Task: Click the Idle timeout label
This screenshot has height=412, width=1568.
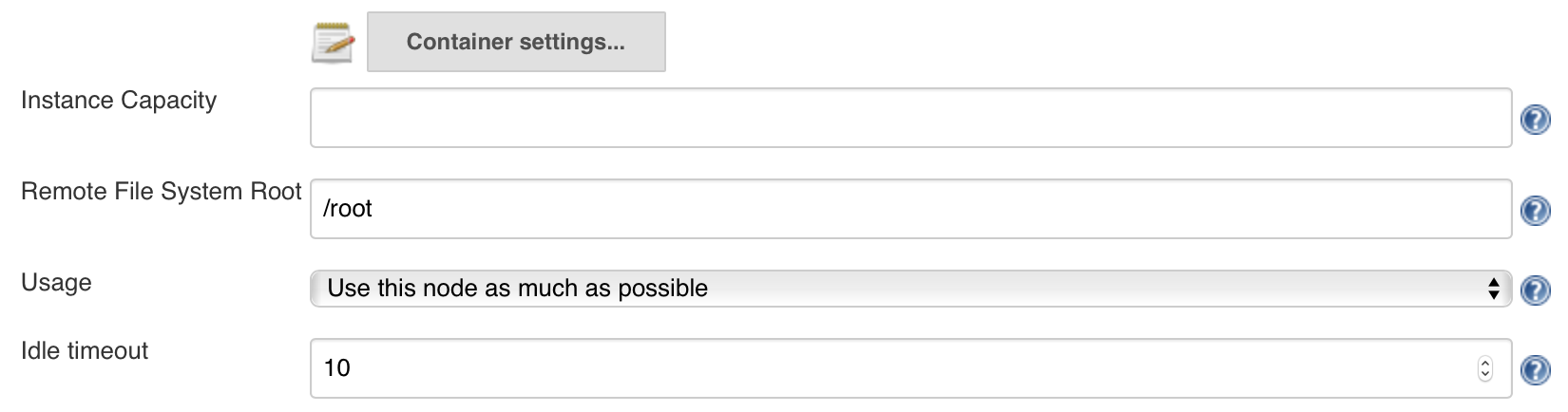Action: coord(85,351)
